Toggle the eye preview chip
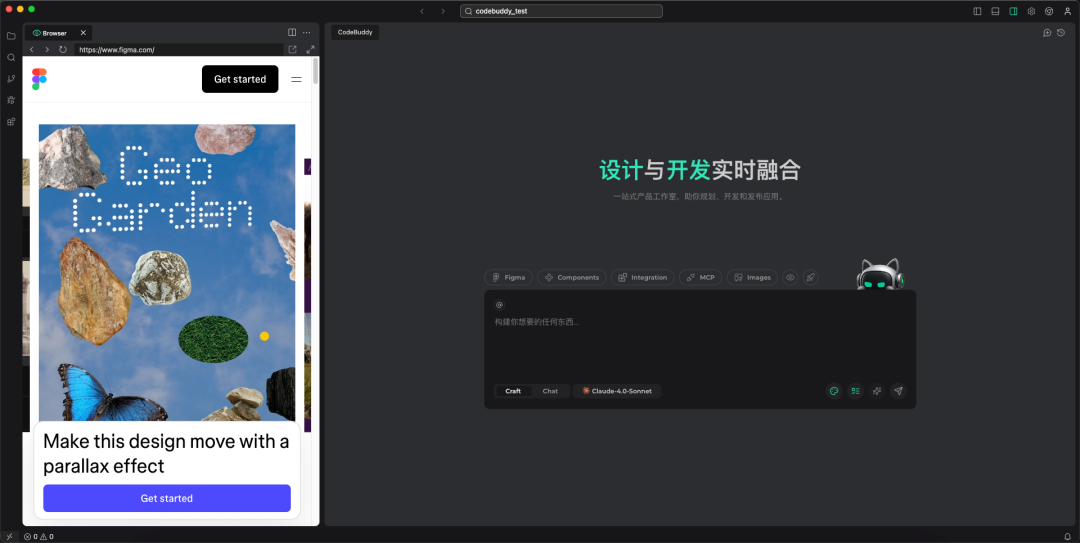Screen dimensions: 1080x543 (x=790, y=277)
